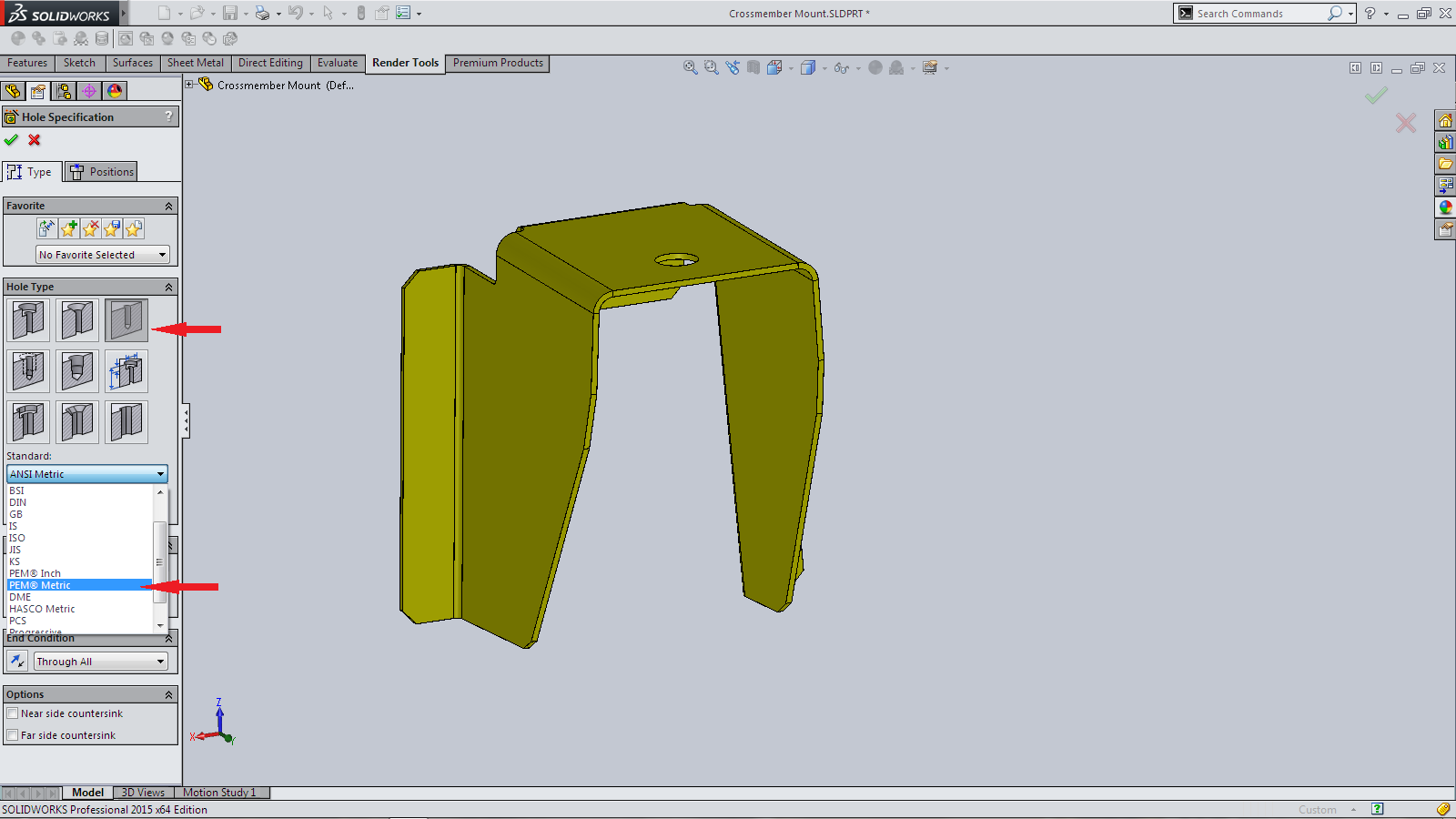Cancel Hole Specification with the red X

[x=35, y=140]
